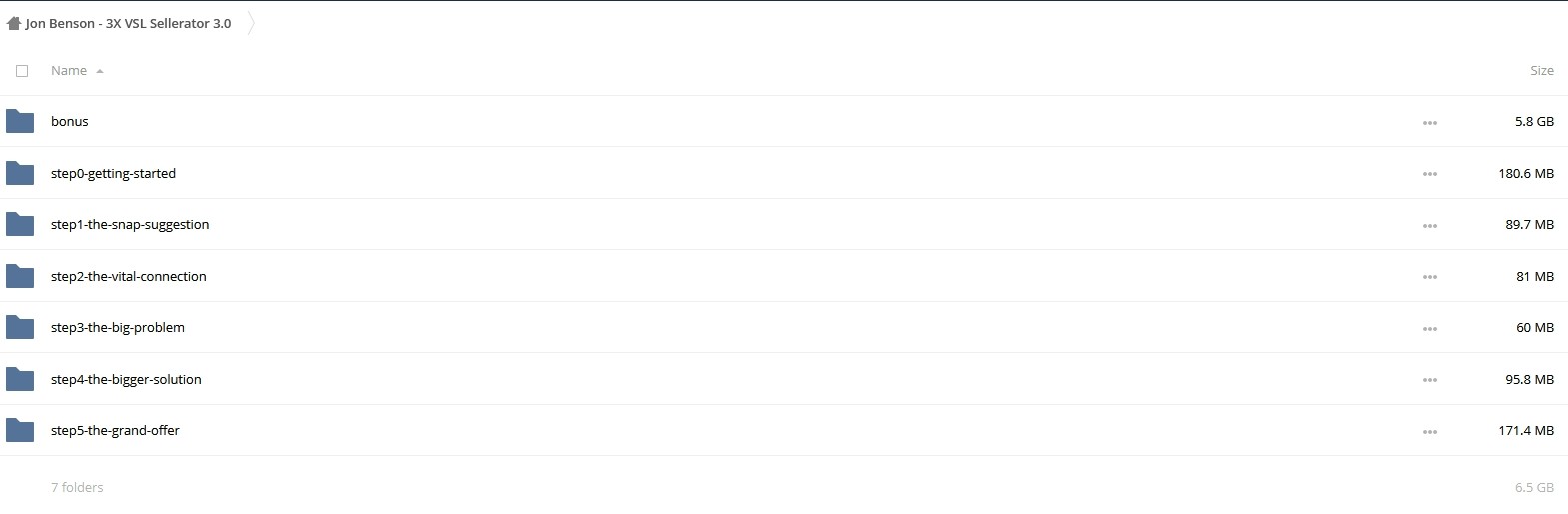The height and width of the screenshot is (514, 1568).
Task: Click the home icon in the breadcrumb
Action: point(14,23)
